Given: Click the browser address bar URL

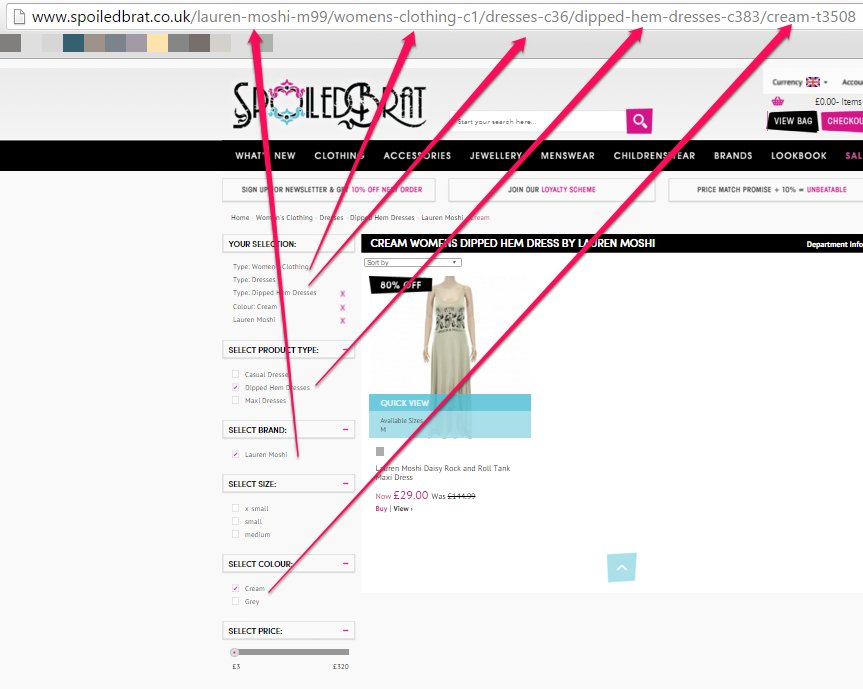Looking at the screenshot, I should [x=444, y=17].
